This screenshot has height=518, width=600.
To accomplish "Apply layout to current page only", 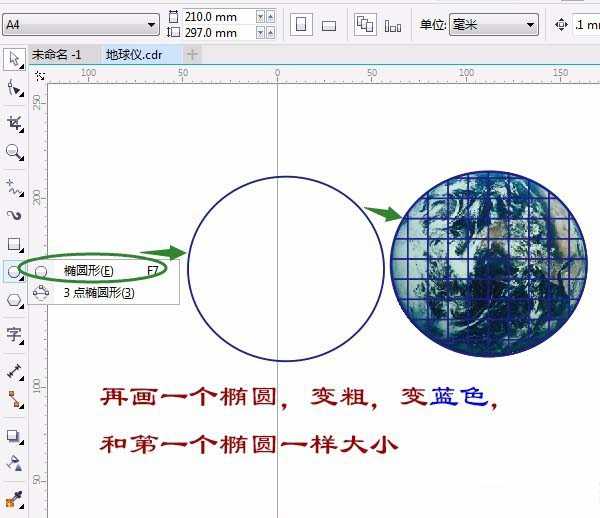I will coord(393,26).
